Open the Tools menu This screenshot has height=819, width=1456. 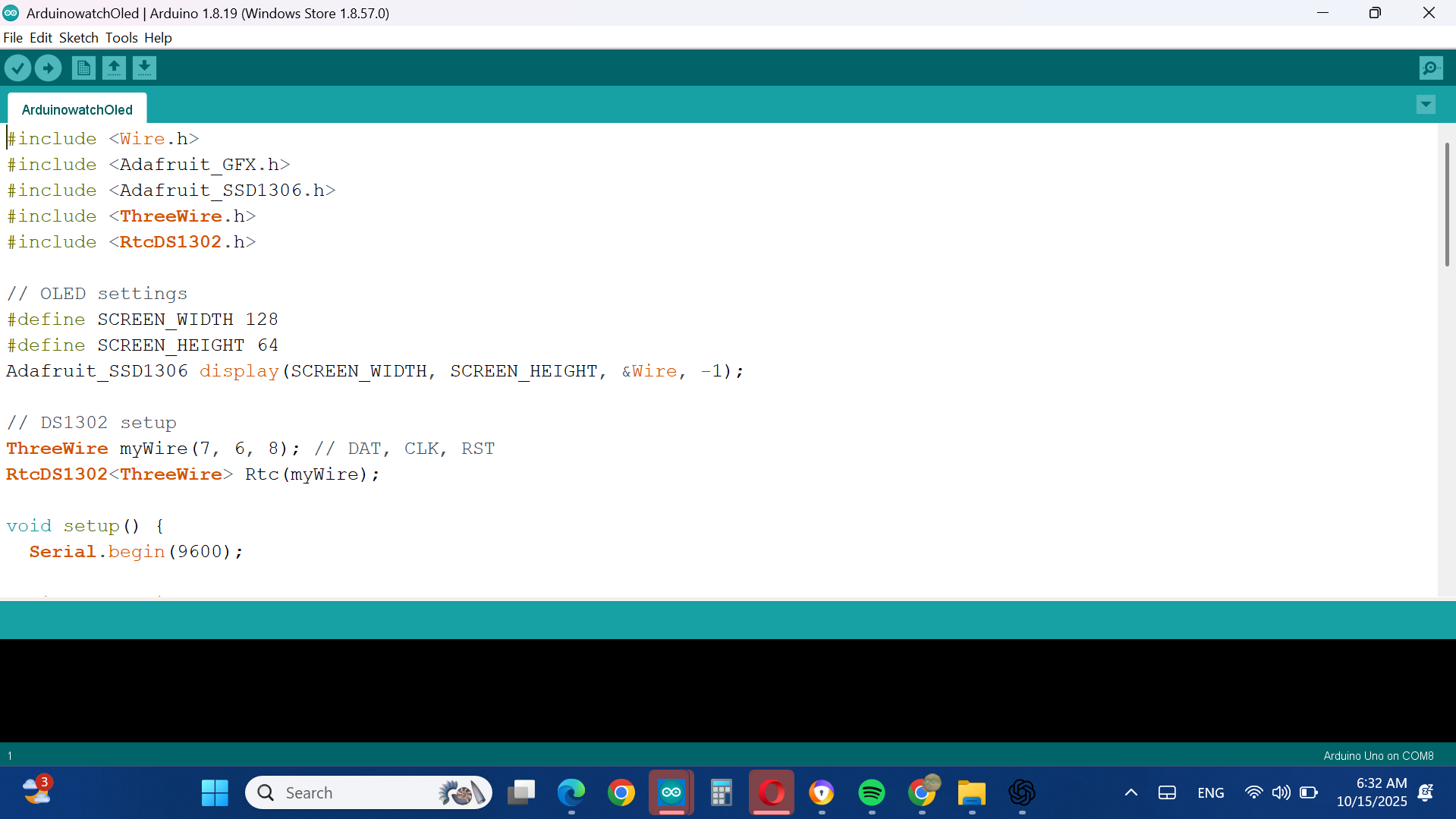[x=121, y=38]
